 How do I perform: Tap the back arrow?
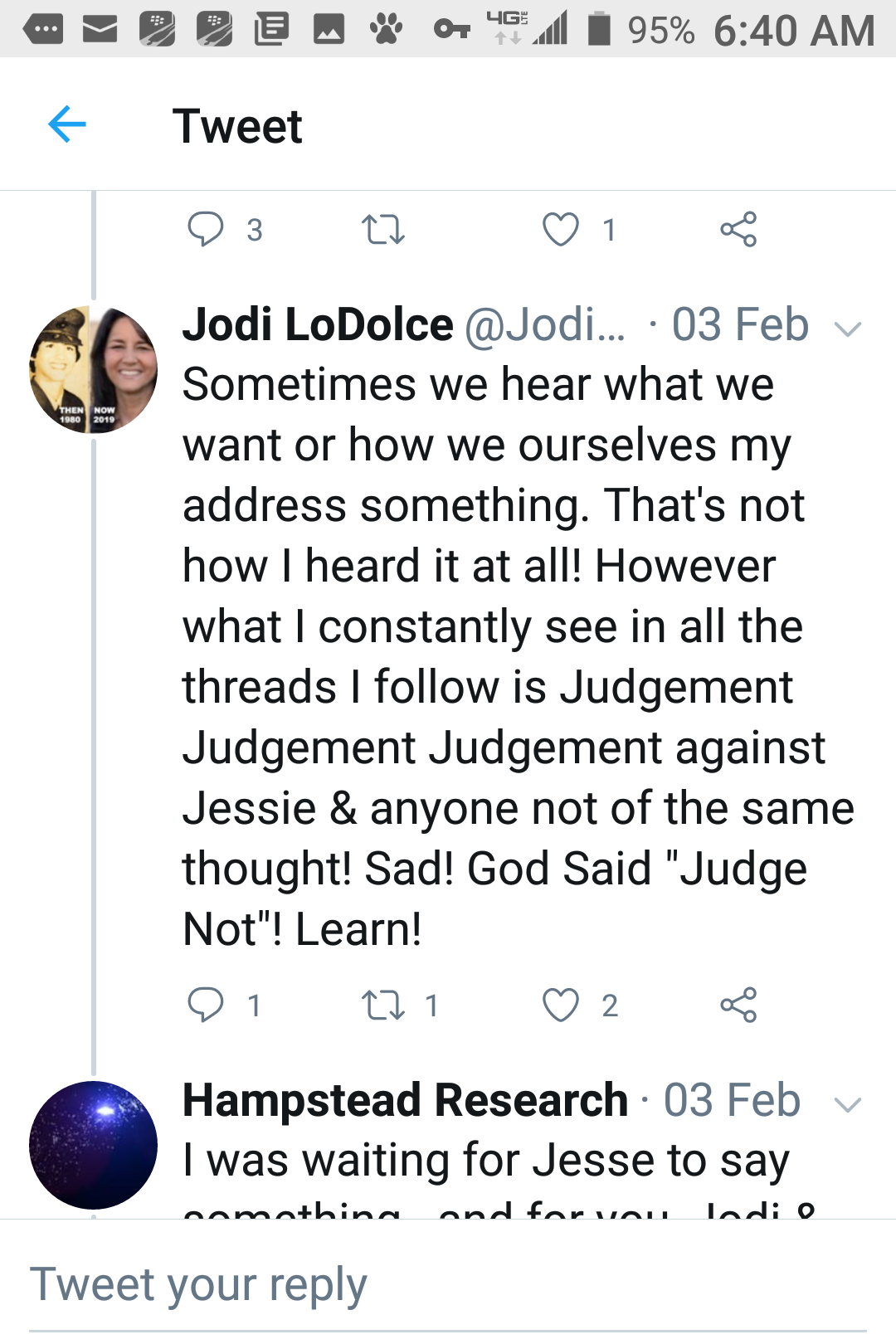[x=67, y=125]
